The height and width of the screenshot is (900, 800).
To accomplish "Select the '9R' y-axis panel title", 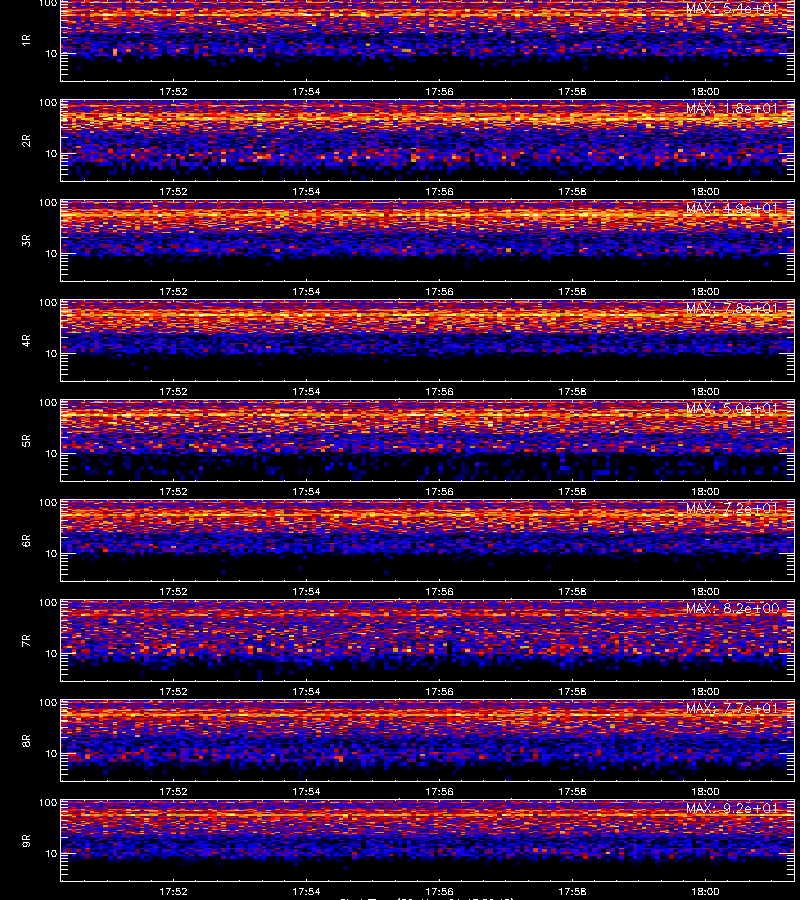I will coord(26,840).
